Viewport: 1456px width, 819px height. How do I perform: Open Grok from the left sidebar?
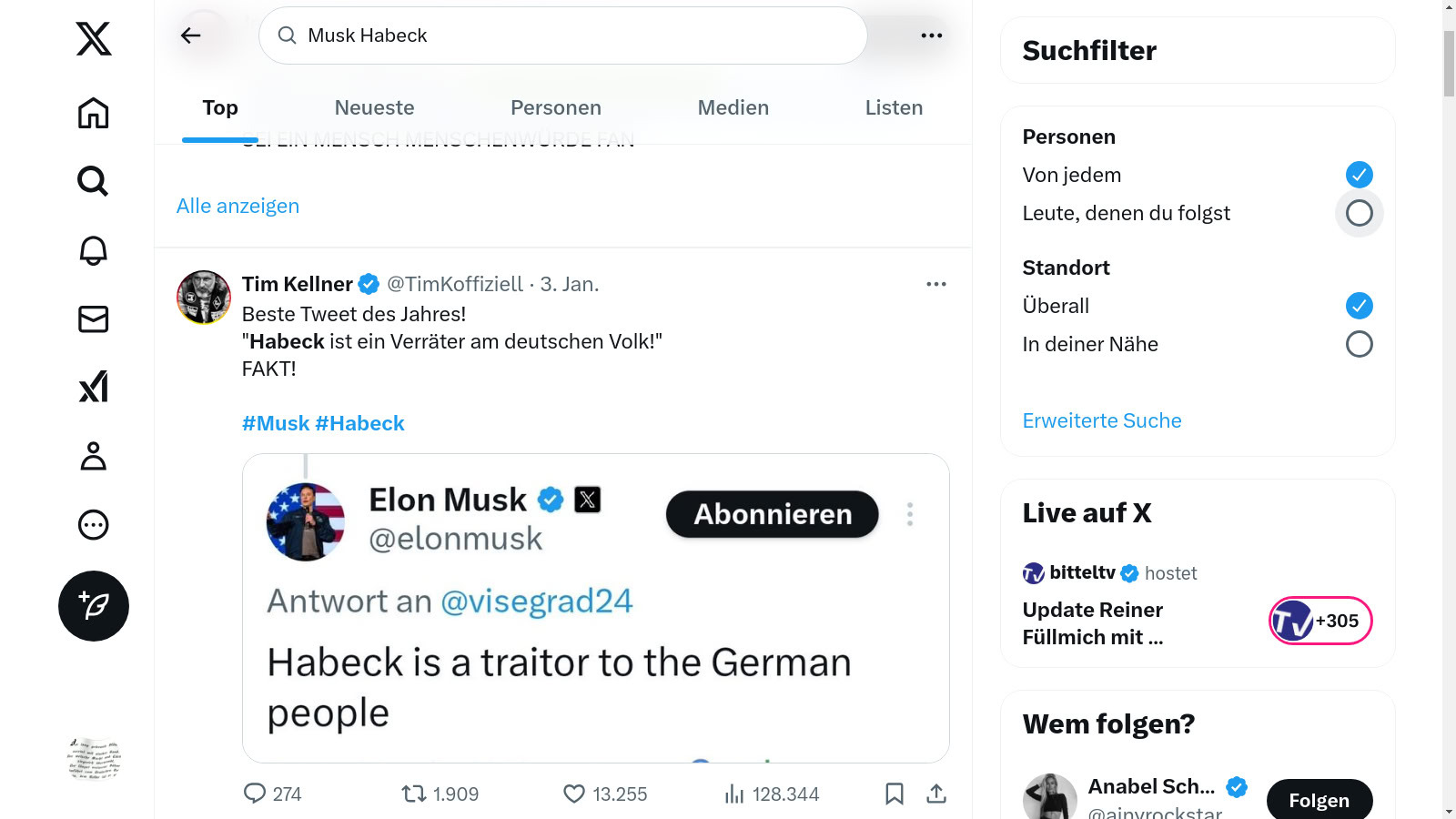point(93,387)
